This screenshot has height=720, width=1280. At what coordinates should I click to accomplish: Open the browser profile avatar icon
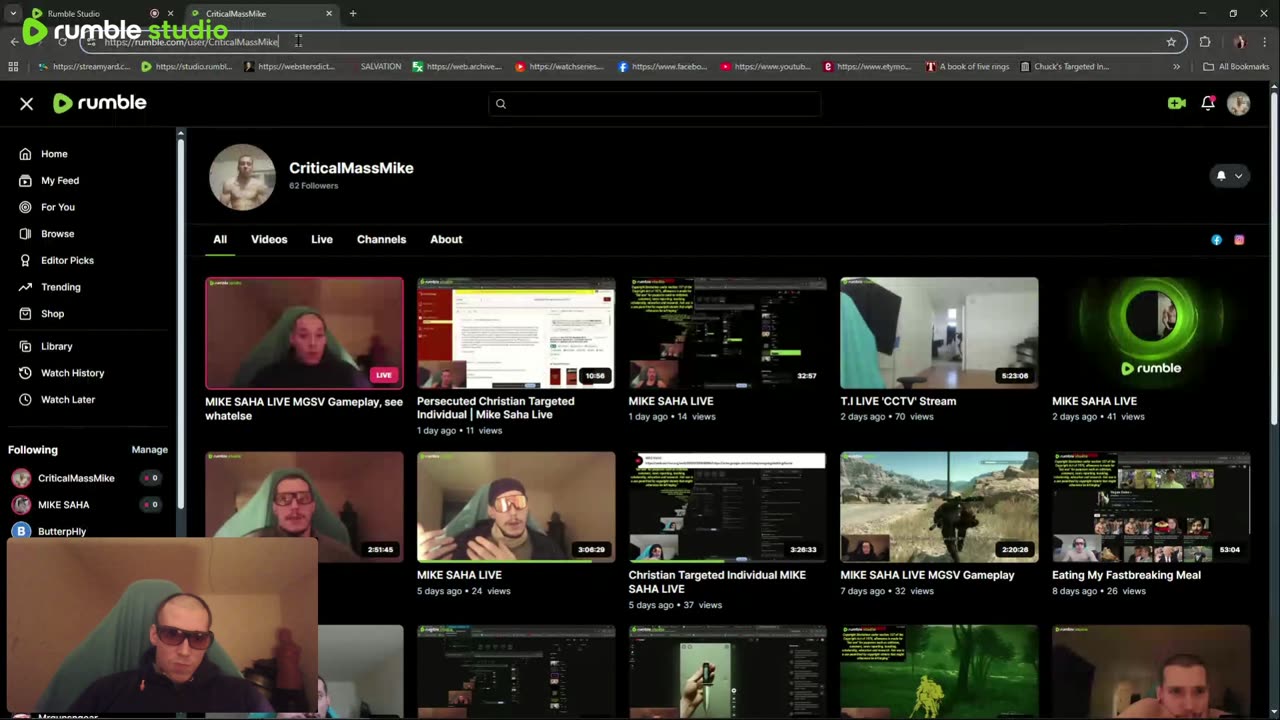[x=1239, y=42]
